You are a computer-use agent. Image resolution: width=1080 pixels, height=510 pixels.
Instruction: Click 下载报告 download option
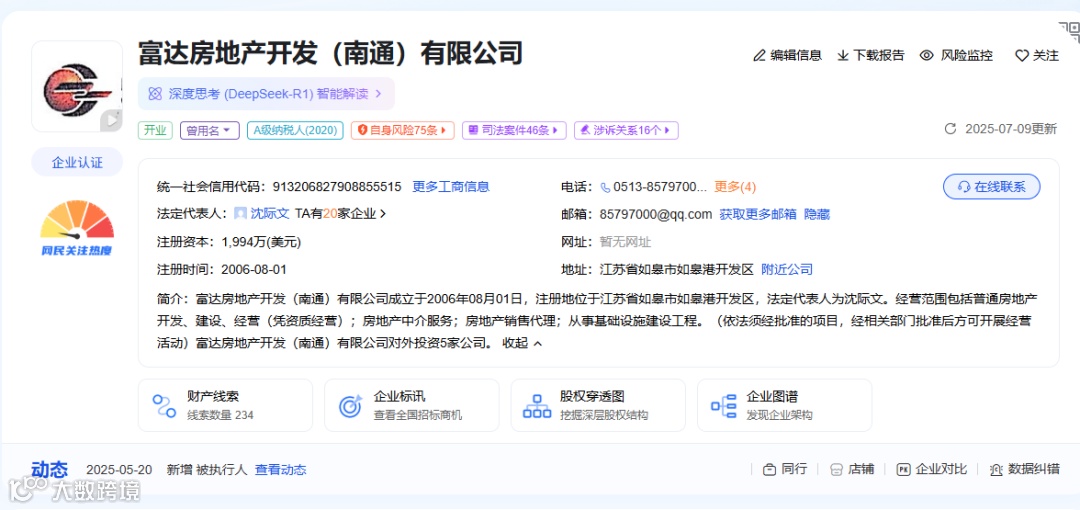pos(871,56)
